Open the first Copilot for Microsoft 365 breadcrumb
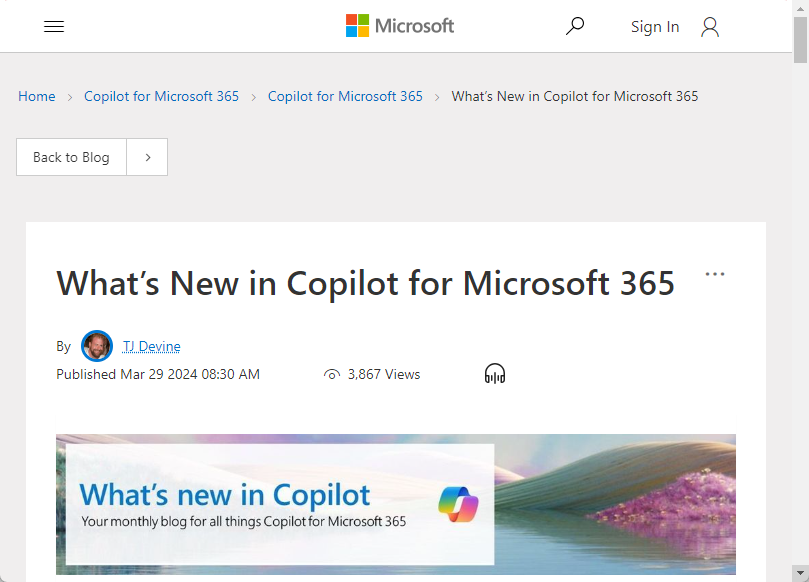Viewport: 809px width, 582px height. click(x=161, y=96)
